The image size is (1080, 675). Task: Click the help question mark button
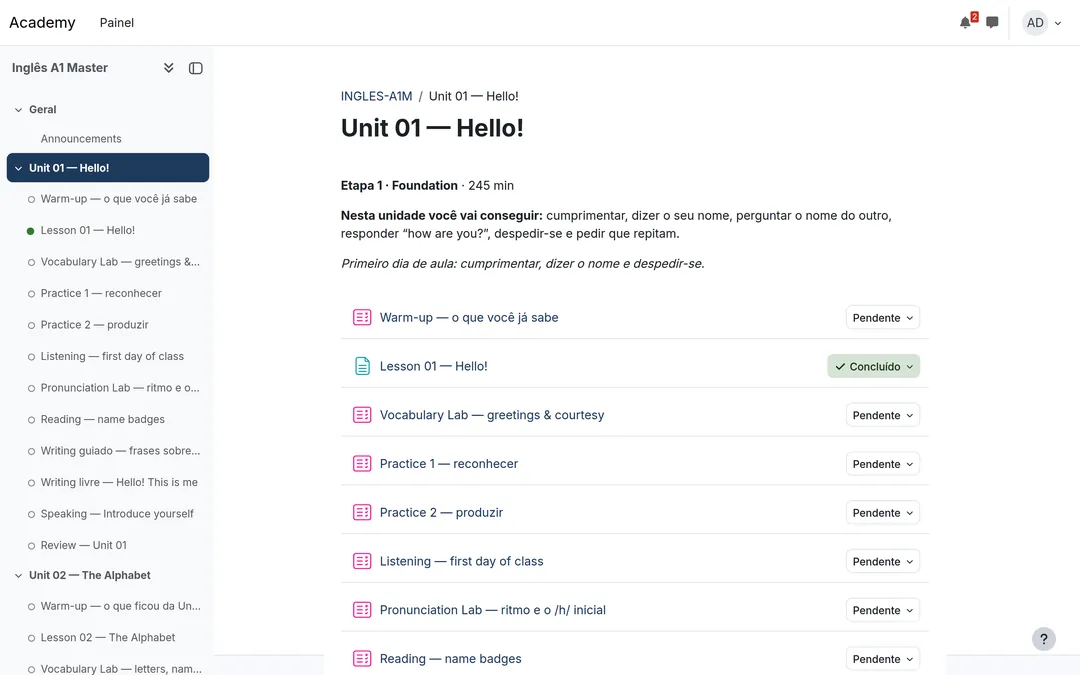(1043, 638)
